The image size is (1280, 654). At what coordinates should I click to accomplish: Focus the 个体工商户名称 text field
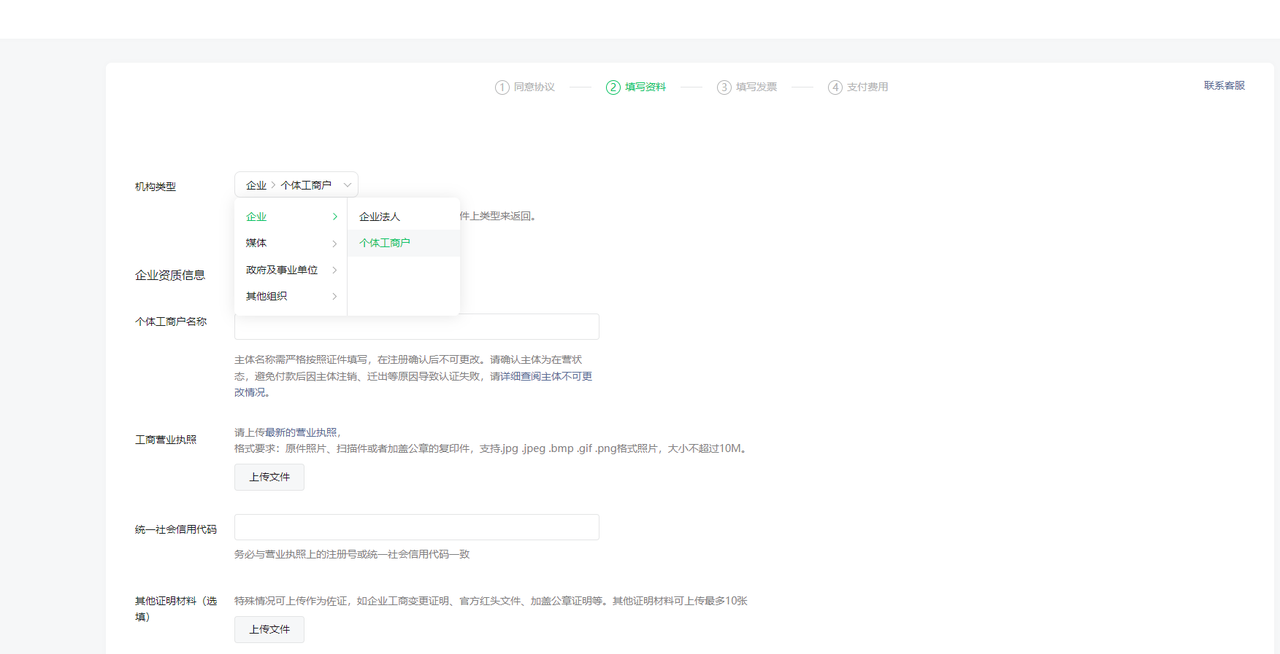click(416, 327)
